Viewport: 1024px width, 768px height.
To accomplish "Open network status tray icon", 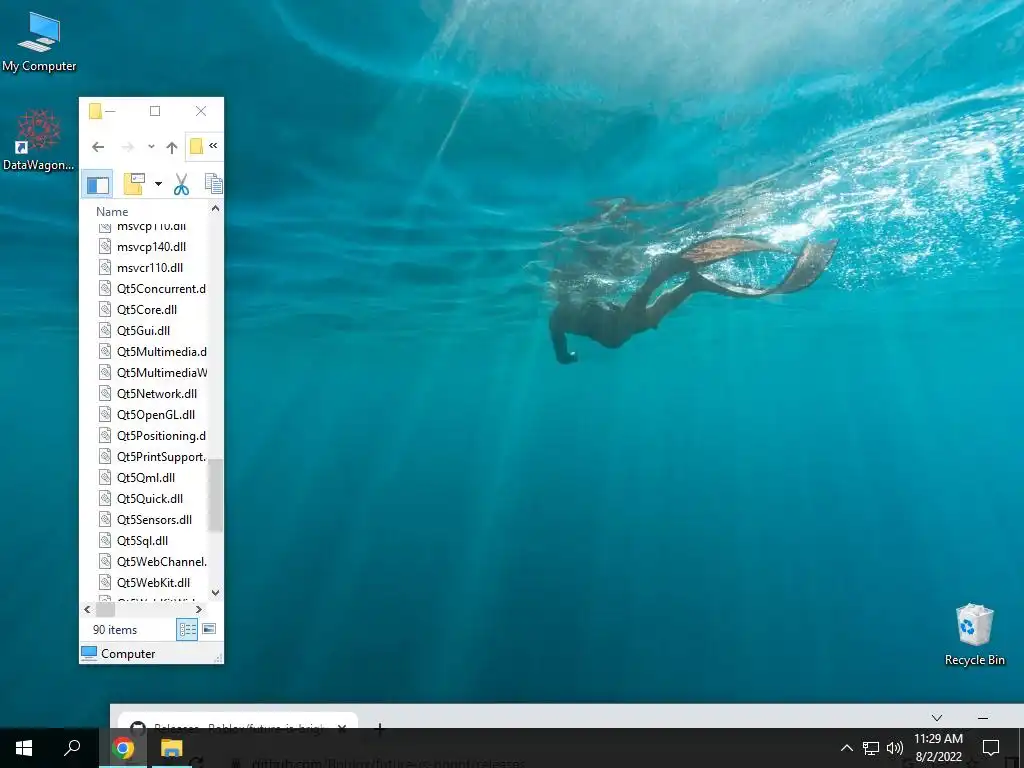I will (x=871, y=748).
